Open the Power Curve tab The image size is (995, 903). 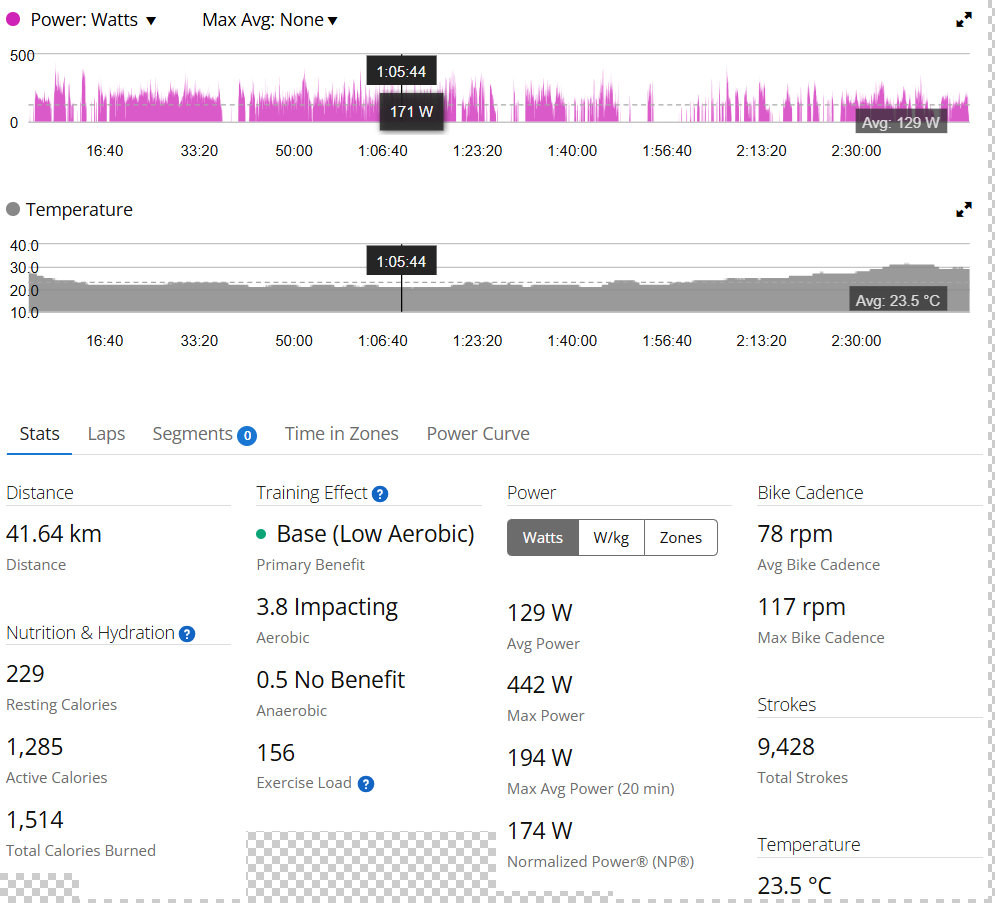[478, 434]
